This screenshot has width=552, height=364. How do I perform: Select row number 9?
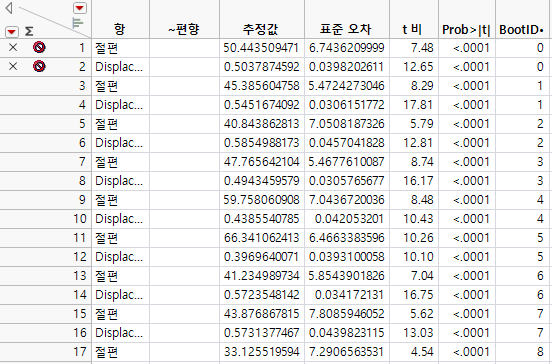click(82, 200)
